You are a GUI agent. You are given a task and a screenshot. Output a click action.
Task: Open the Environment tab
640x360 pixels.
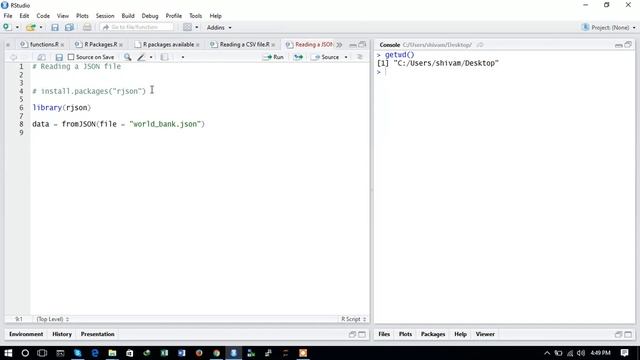(x=26, y=334)
